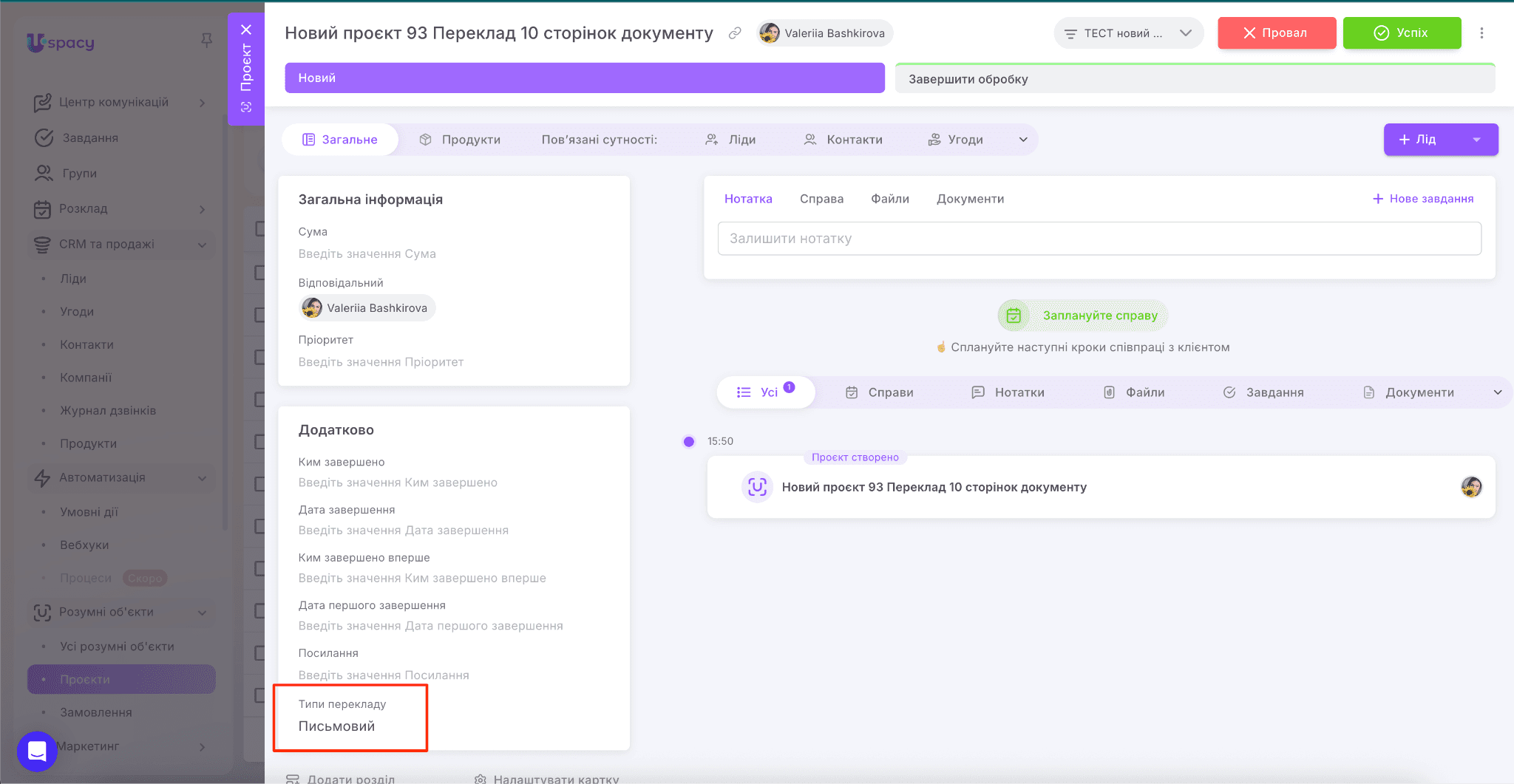
Task: Click the scan icon under Проєкт side tab
Action: (x=246, y=107)
